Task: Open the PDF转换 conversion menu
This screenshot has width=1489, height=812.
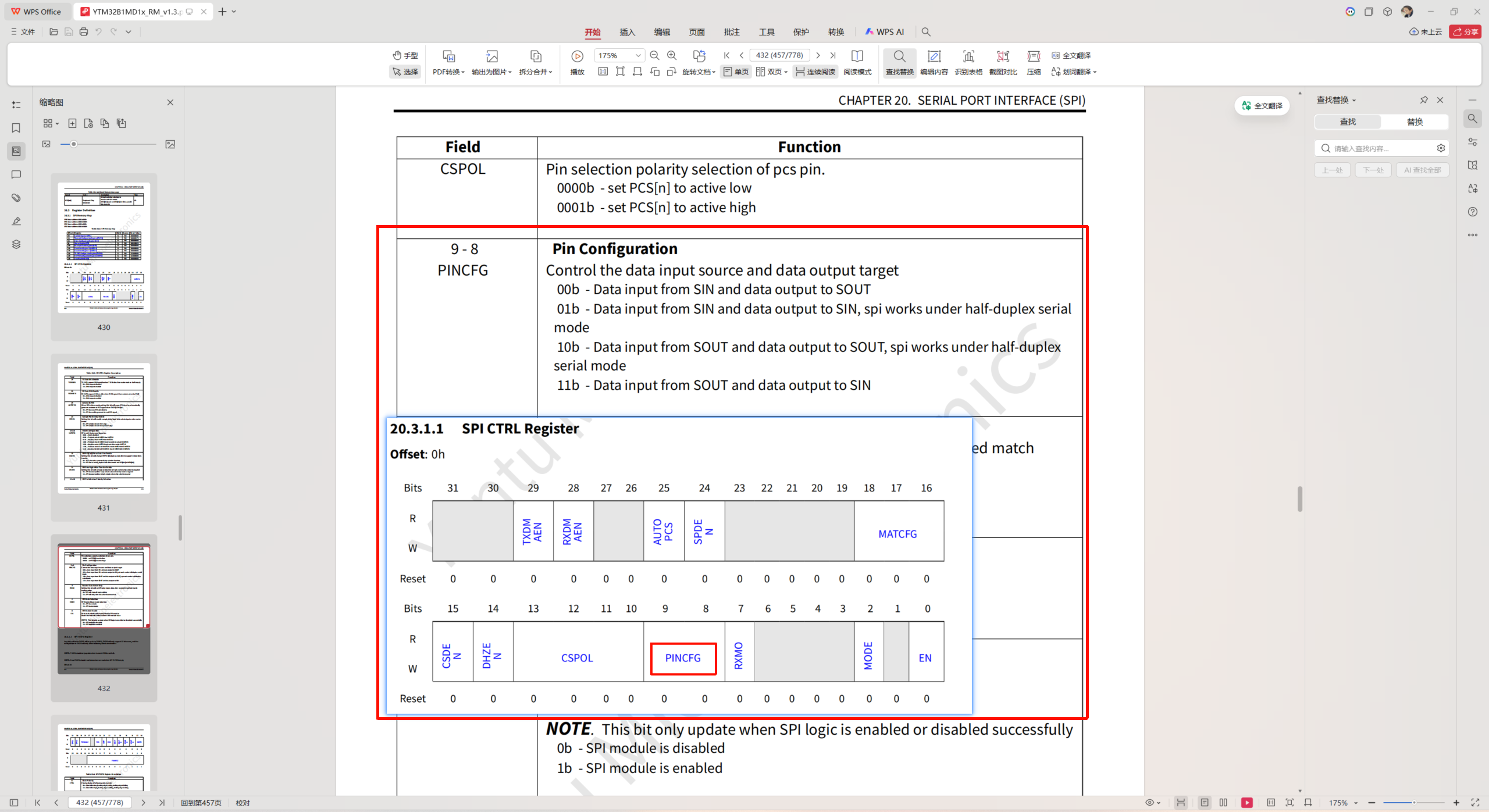Action: [x=448, y=63]
